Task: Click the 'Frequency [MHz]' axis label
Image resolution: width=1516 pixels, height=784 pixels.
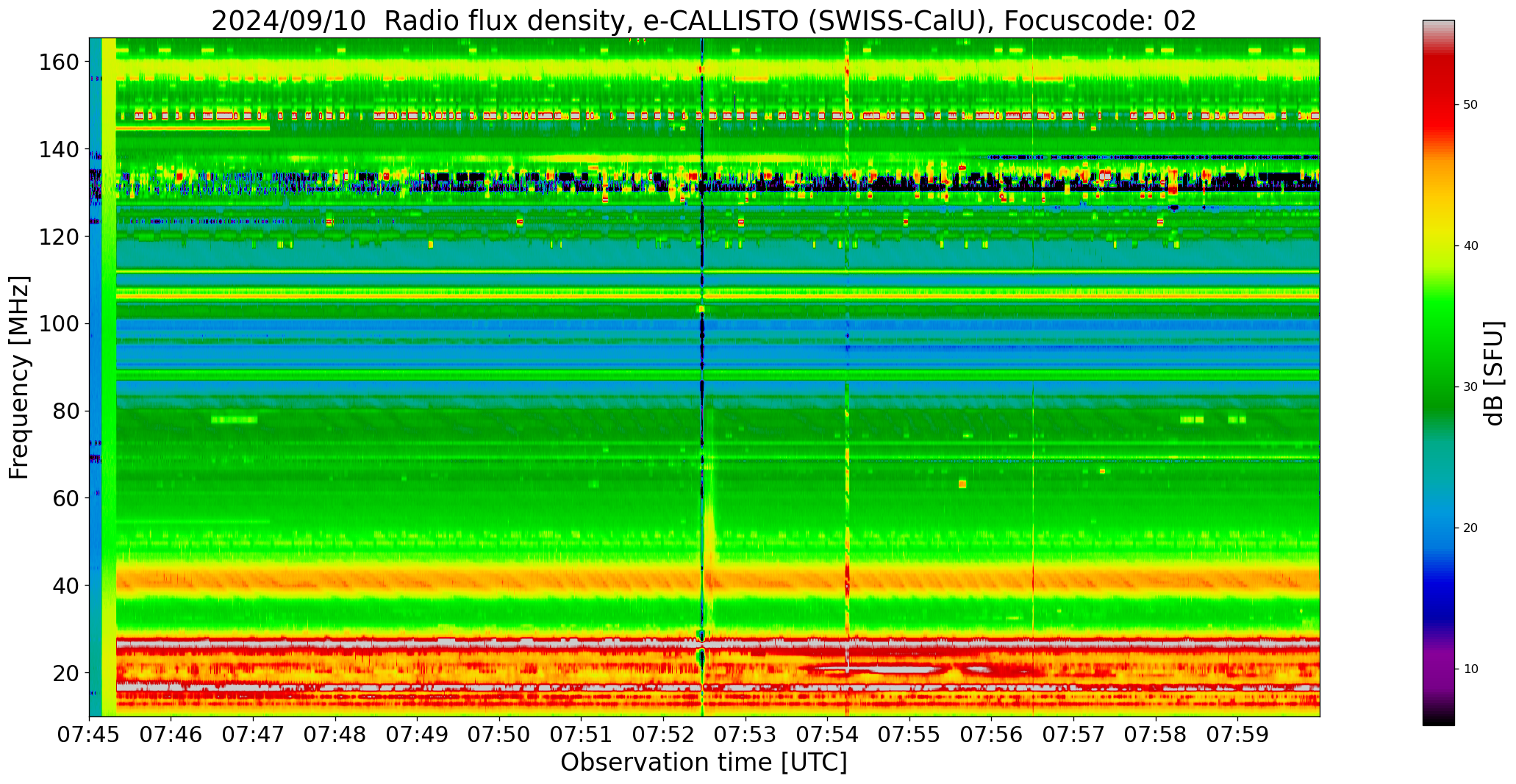Action: point(19,377)
